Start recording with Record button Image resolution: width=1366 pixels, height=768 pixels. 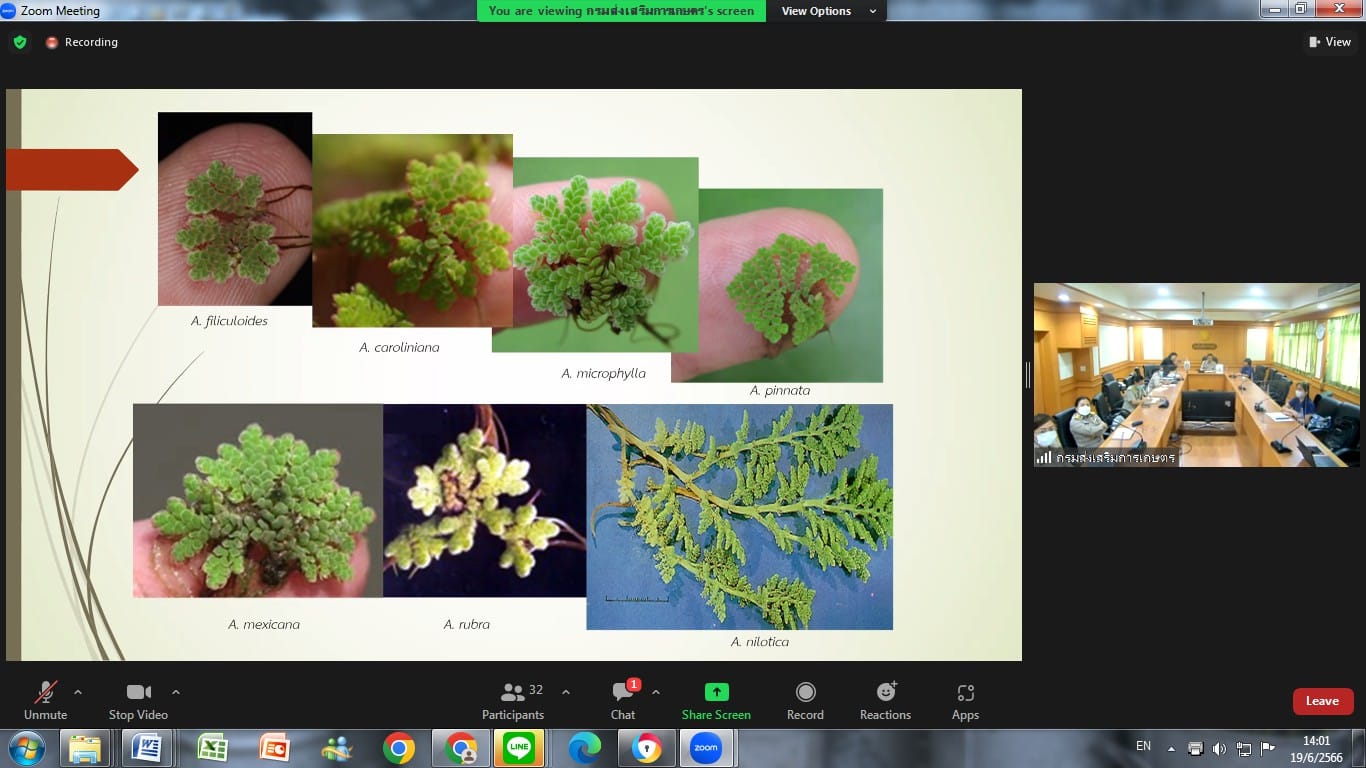[805, 700]
